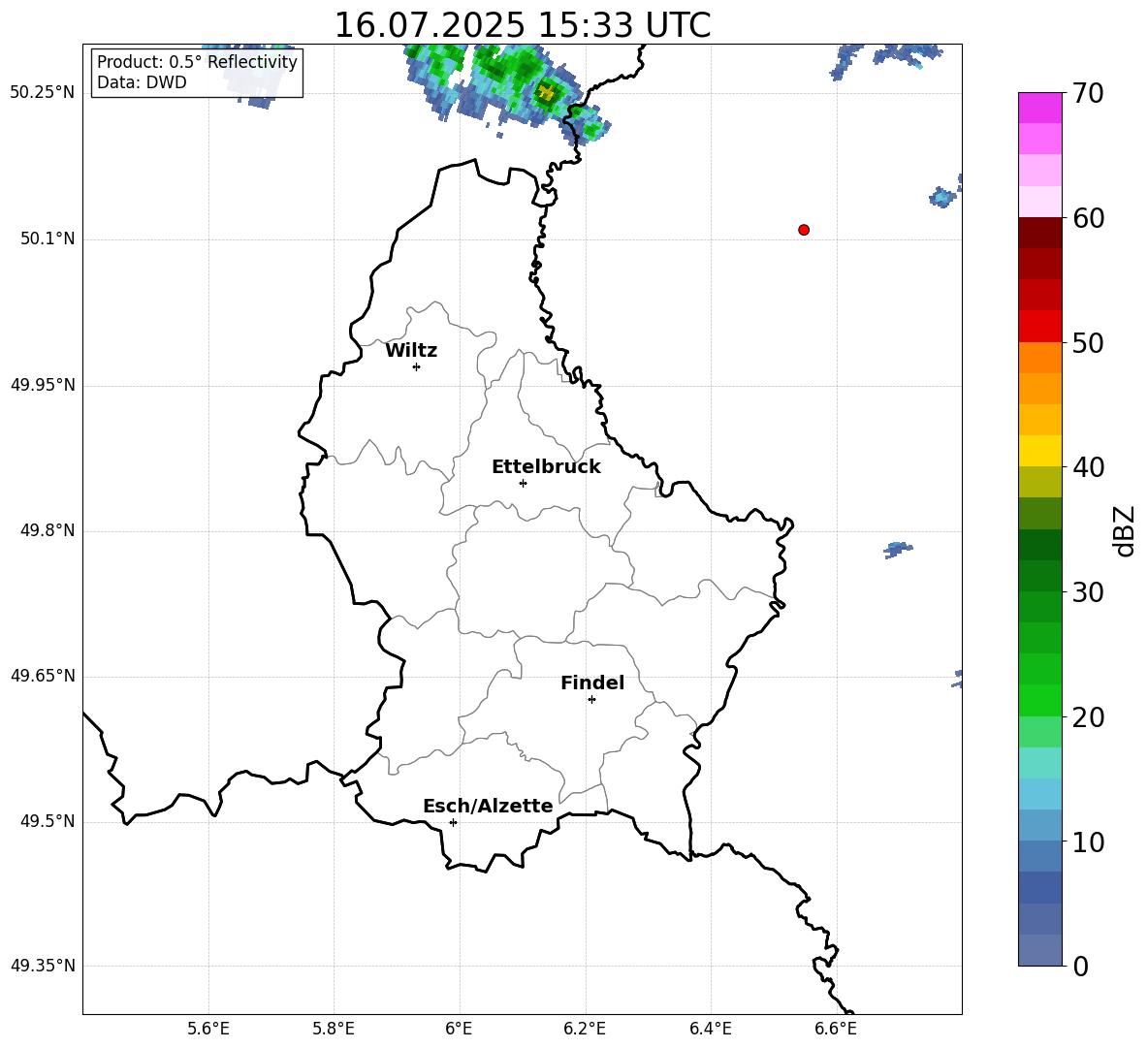Viewport: 1148px width, 1048px height.
Task: Click the 49.5°N latitude tick label
Action: click(x=48, y=821)
